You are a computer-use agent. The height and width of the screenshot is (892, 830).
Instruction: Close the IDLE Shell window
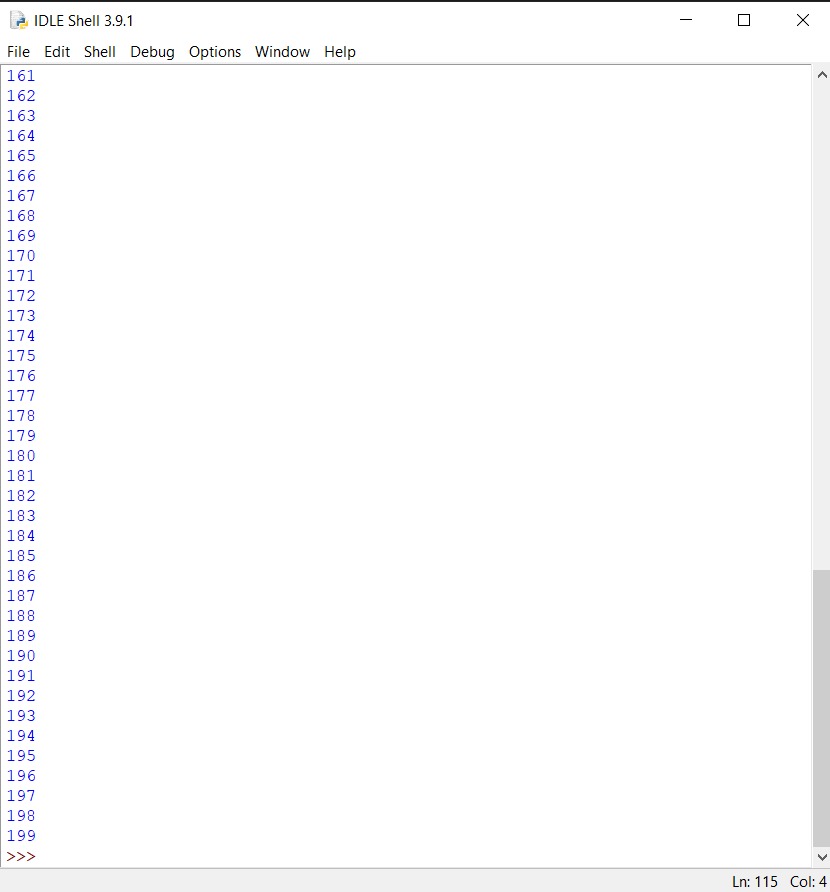[803, 20]
